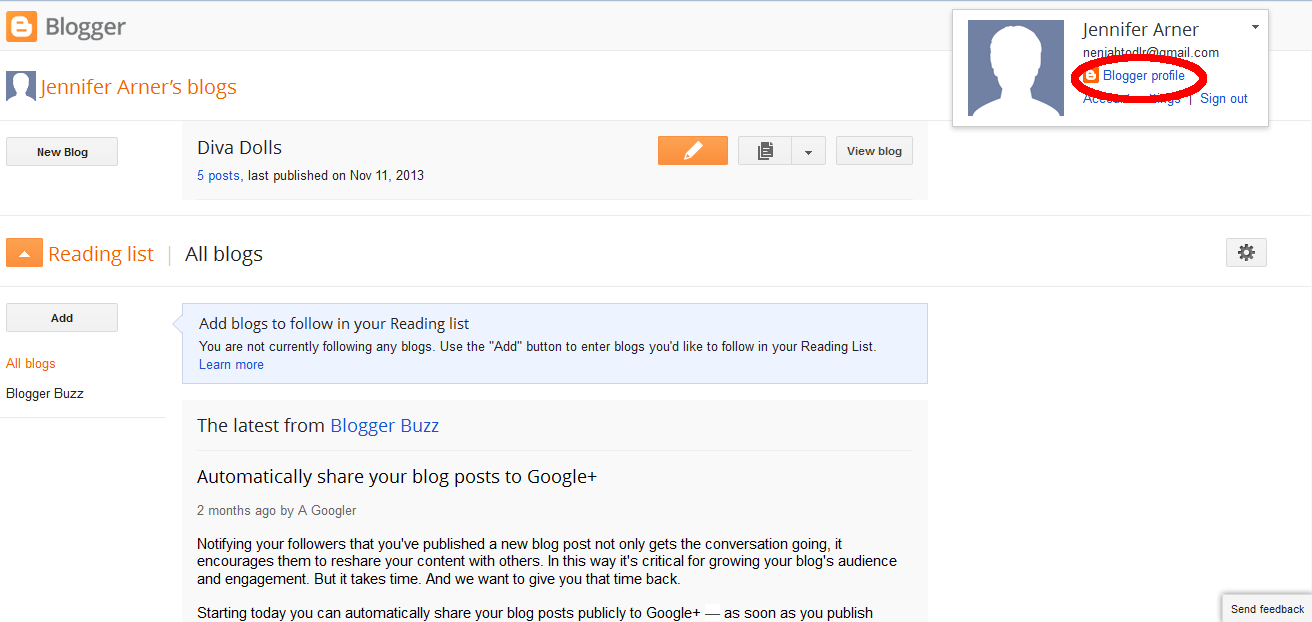This screenshot has width=1312, height=622.
Task: Click the Add button in Reading list
Action: click(x=62, y=318)
